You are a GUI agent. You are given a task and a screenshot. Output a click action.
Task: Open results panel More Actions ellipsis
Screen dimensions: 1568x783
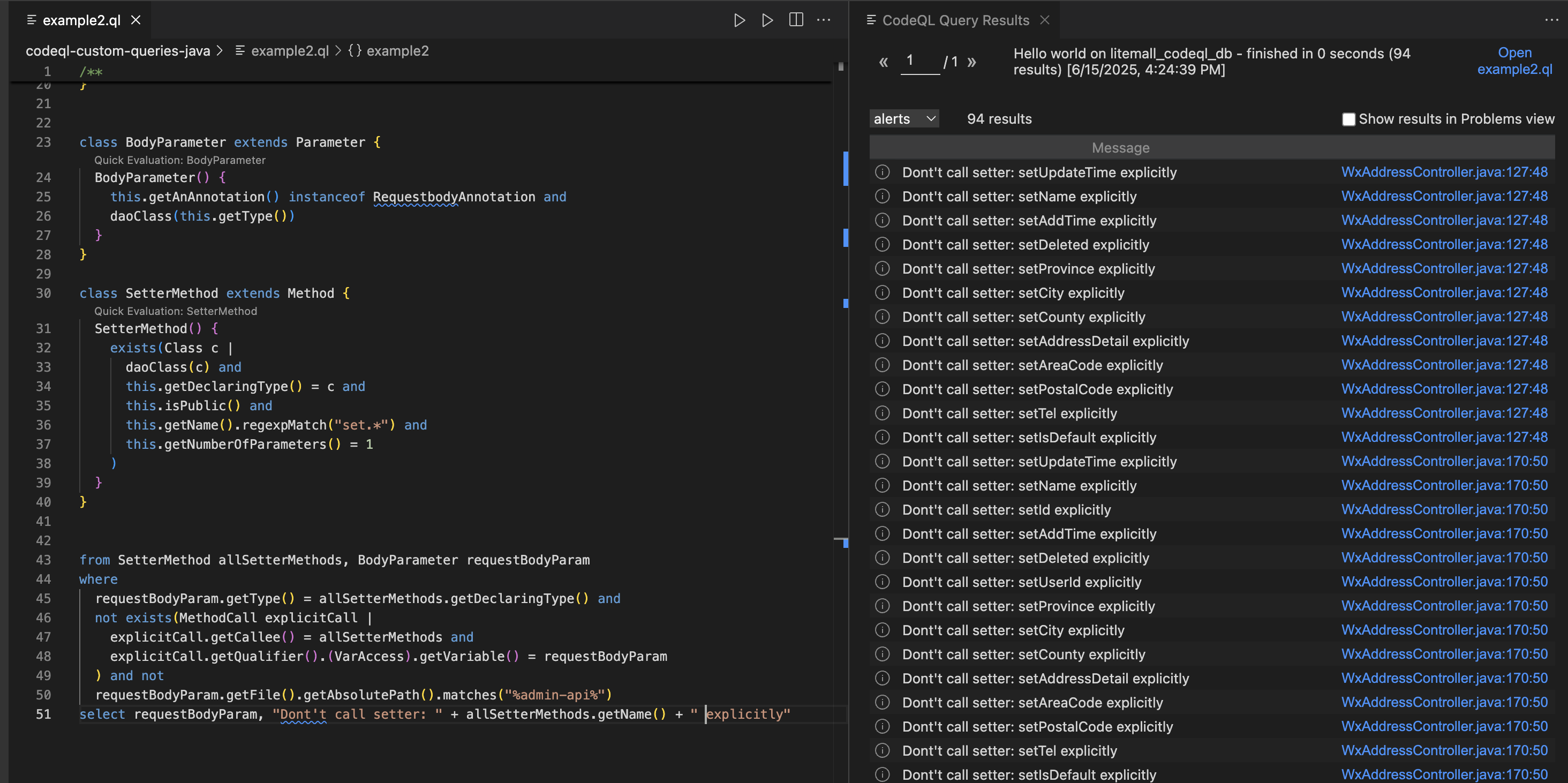pyautogui.click(x=1551, y=20)
